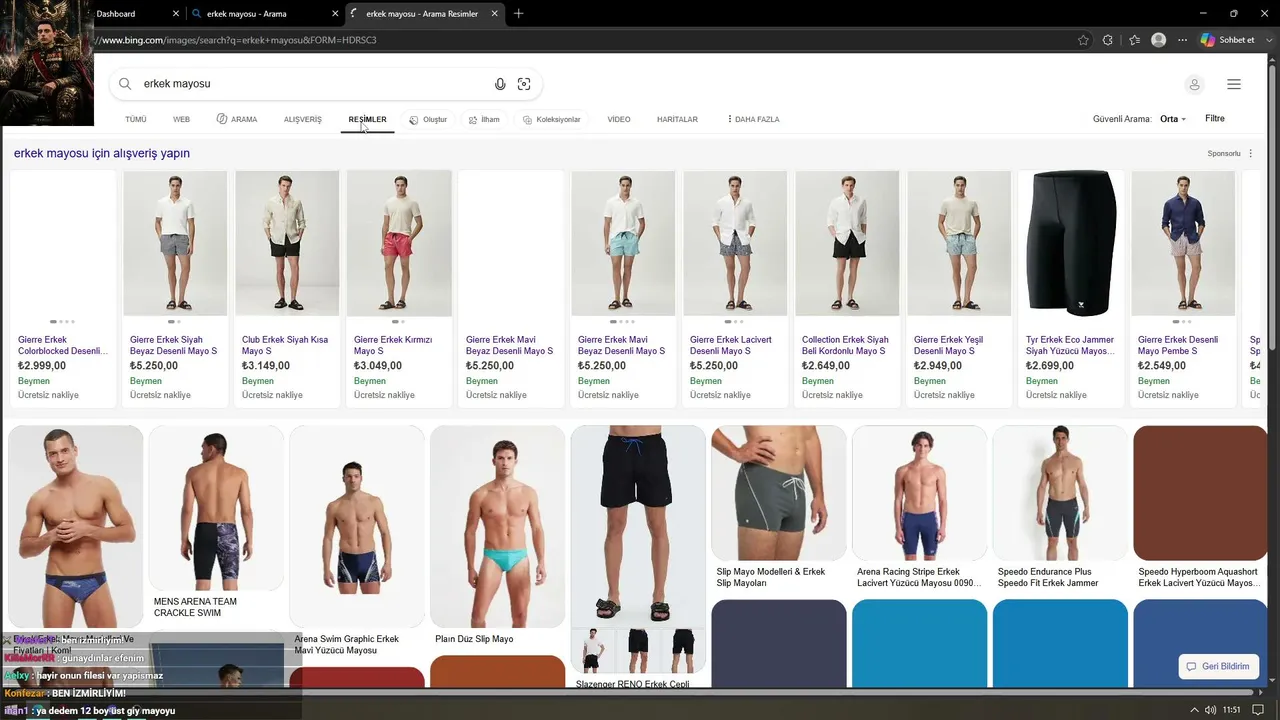Open the browser settings and more menu
The height and width of the screenshot is (720, 1280).
1183,40
